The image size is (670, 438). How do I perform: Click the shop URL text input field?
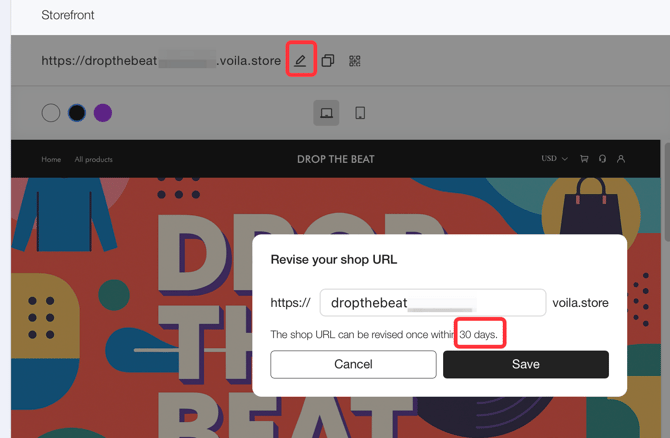pos(432,302)
